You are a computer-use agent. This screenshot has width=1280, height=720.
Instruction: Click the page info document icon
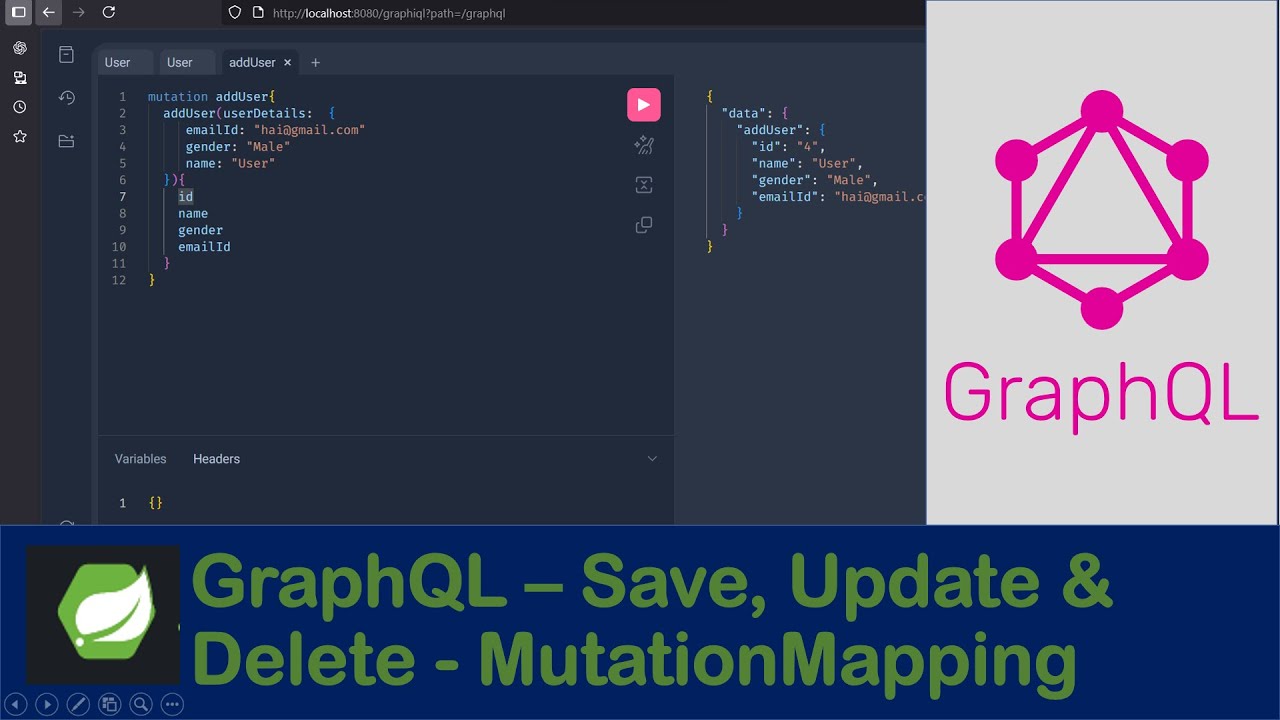[x=257, y=13]
